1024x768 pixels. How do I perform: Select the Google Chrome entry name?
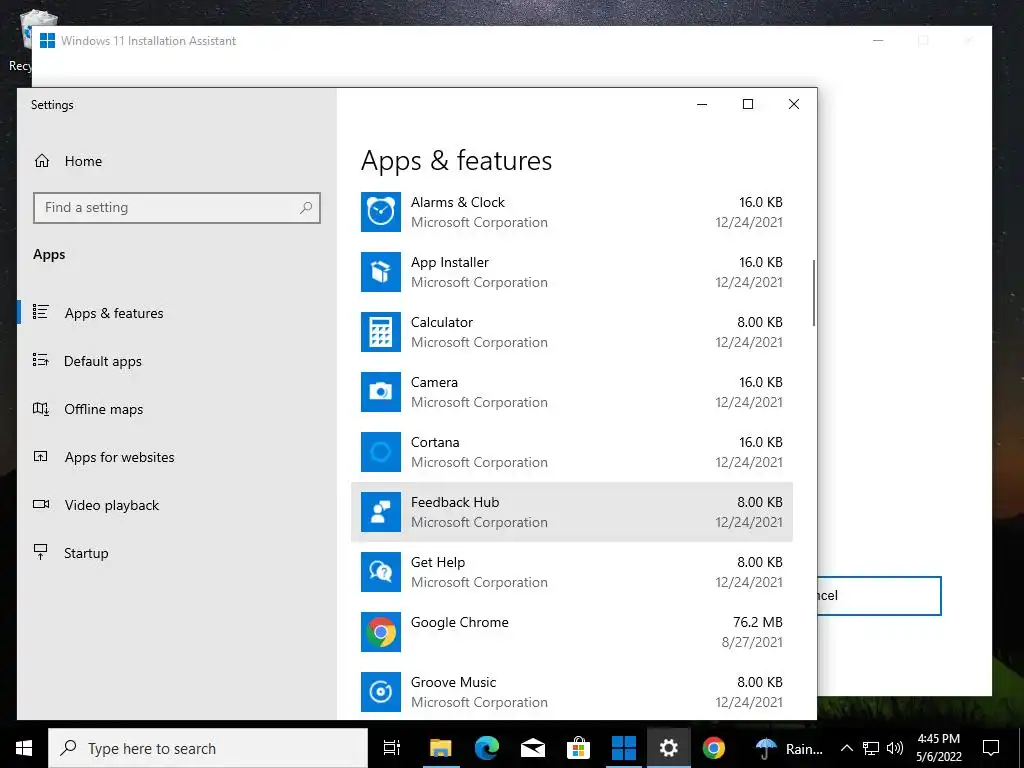tap(460, 622)
